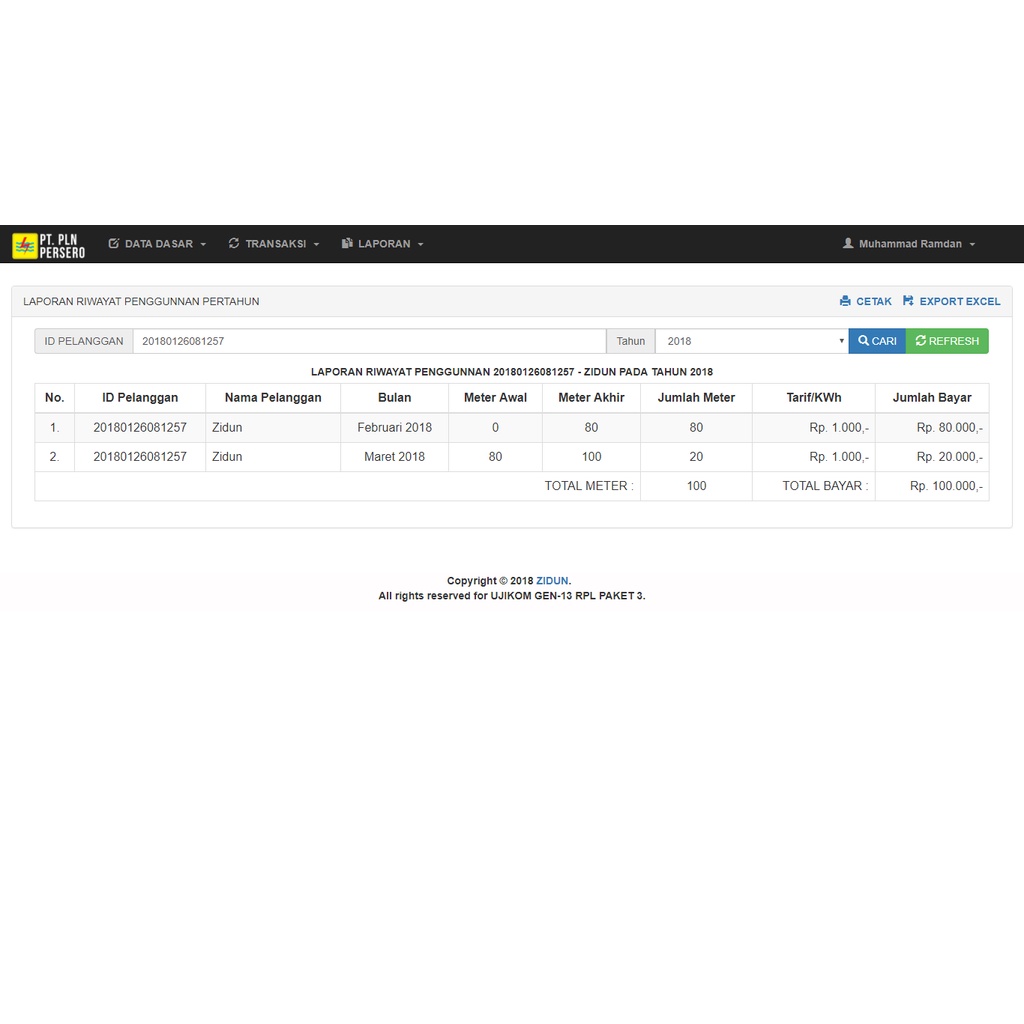Image resolution: width=1024 pixels, height=1024 pixels.
Task: Open the DATA DASAR menu
Action: tap(157, 244)
